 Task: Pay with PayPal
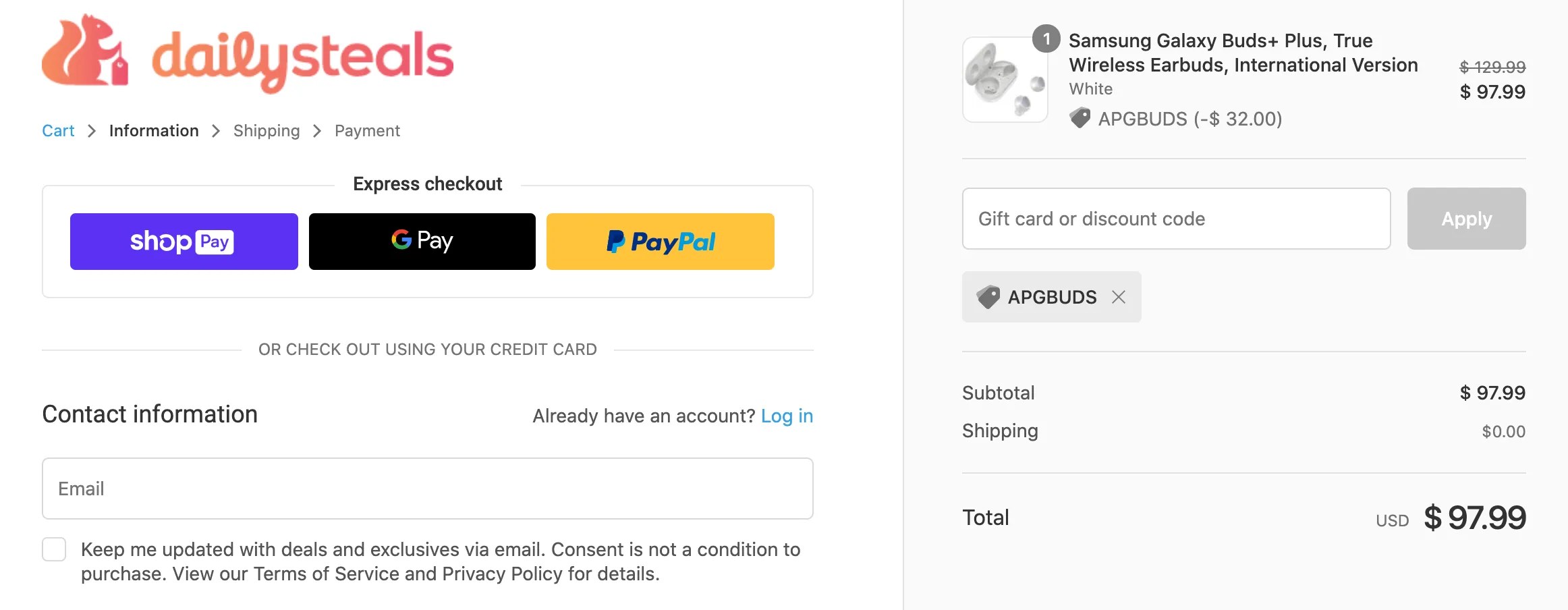click(660, 241)
